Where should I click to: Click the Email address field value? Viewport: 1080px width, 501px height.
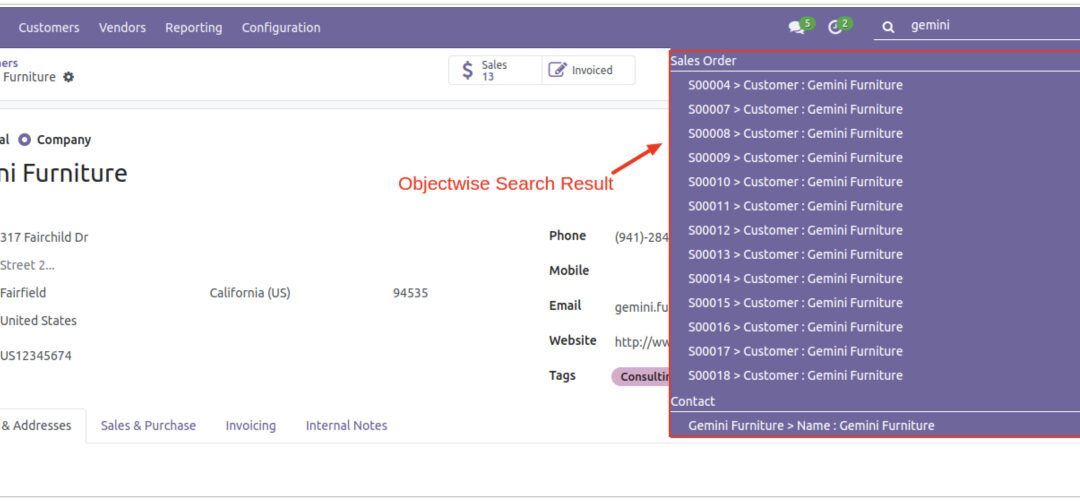click(642, 307)
